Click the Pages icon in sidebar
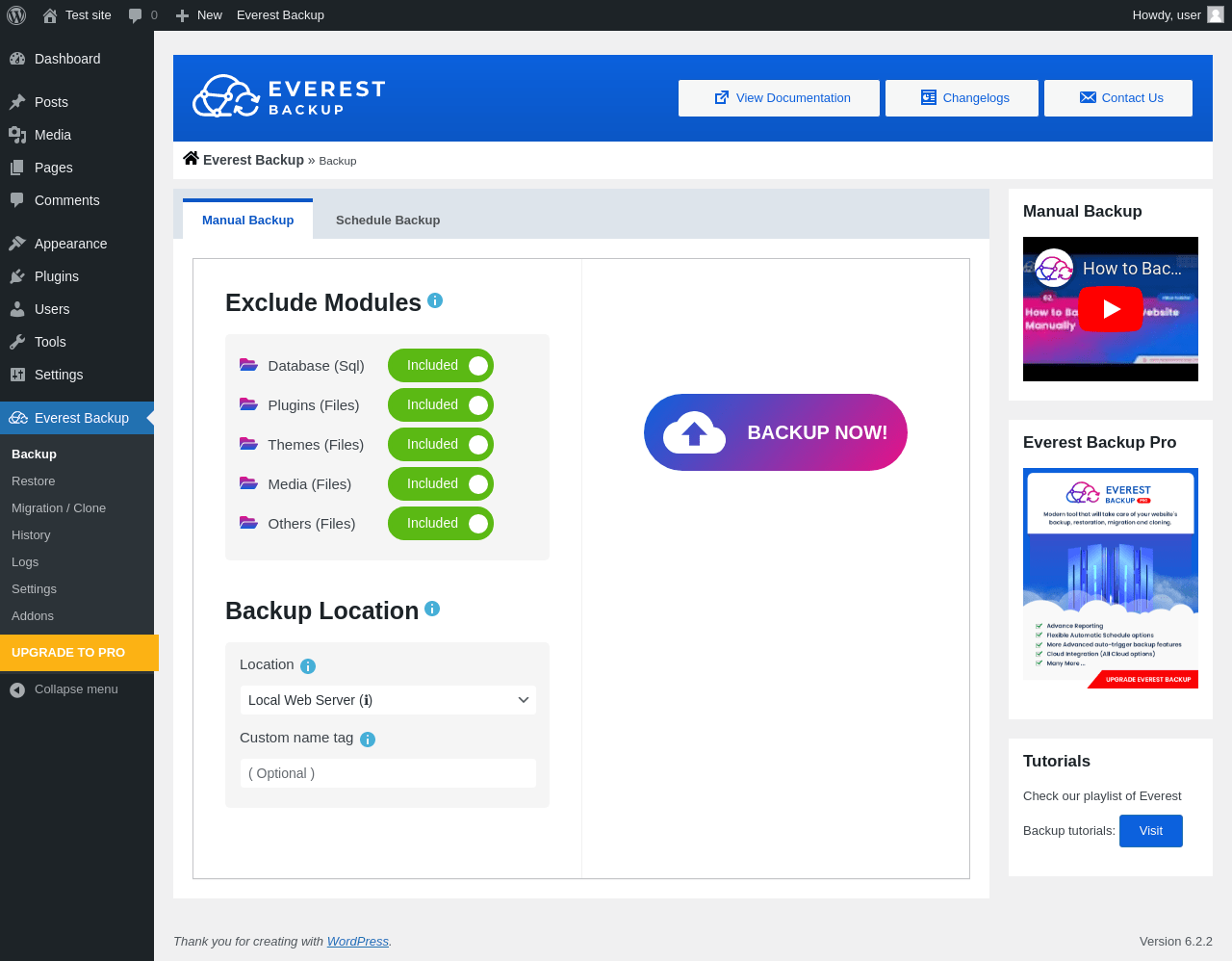This screenshot has height=961, width=1232. coord(17,168)
